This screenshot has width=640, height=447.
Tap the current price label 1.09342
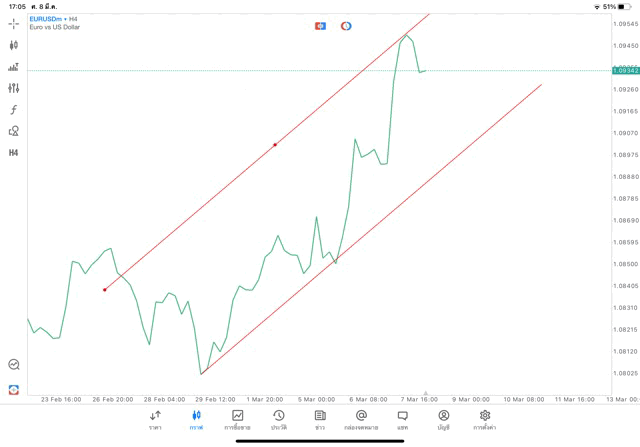pyautogui.click(x=626, y=70)
